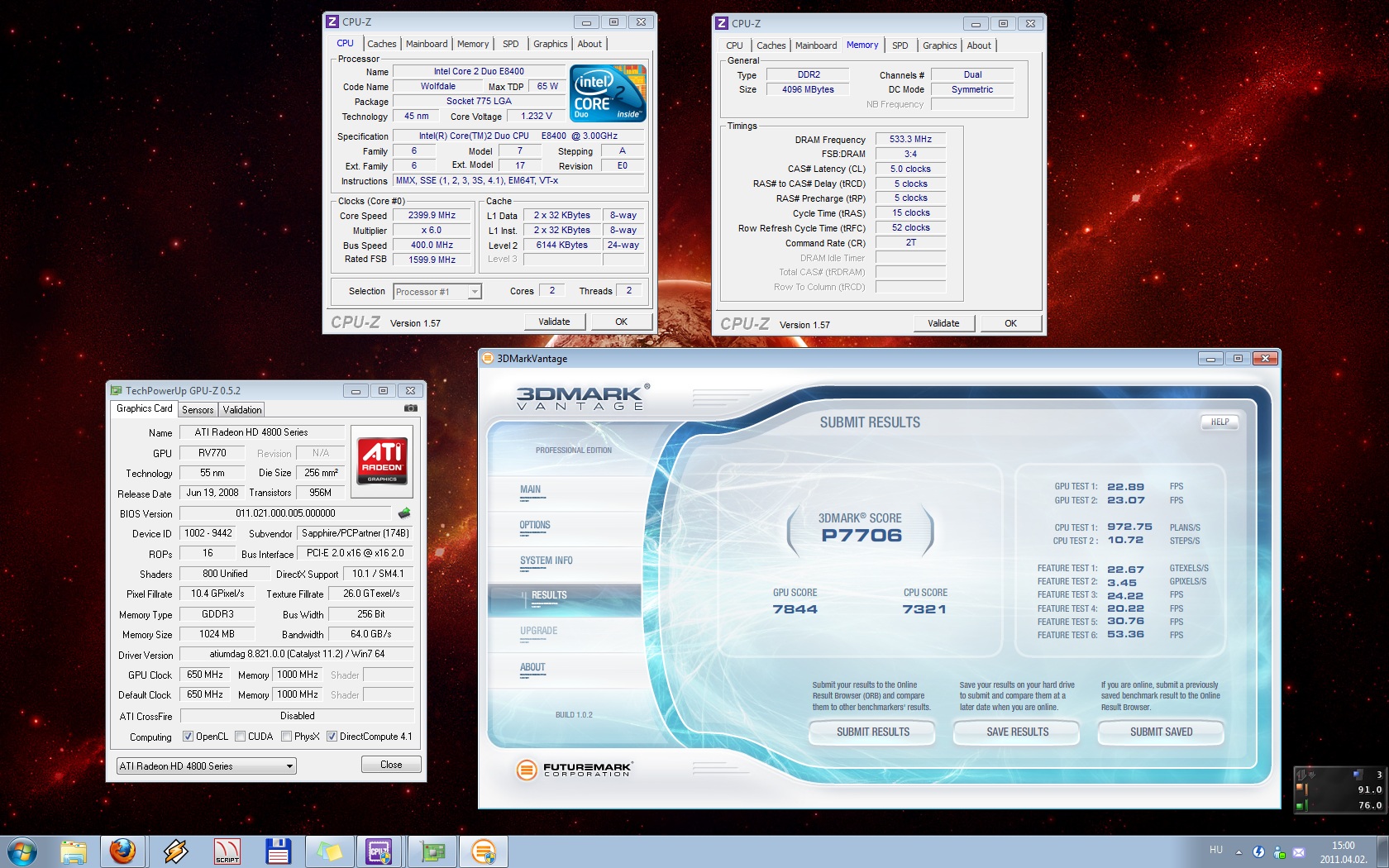Click the 3DMark Vantage logo
This screenshot has height=868, width=1389.
tap(582, 397)
